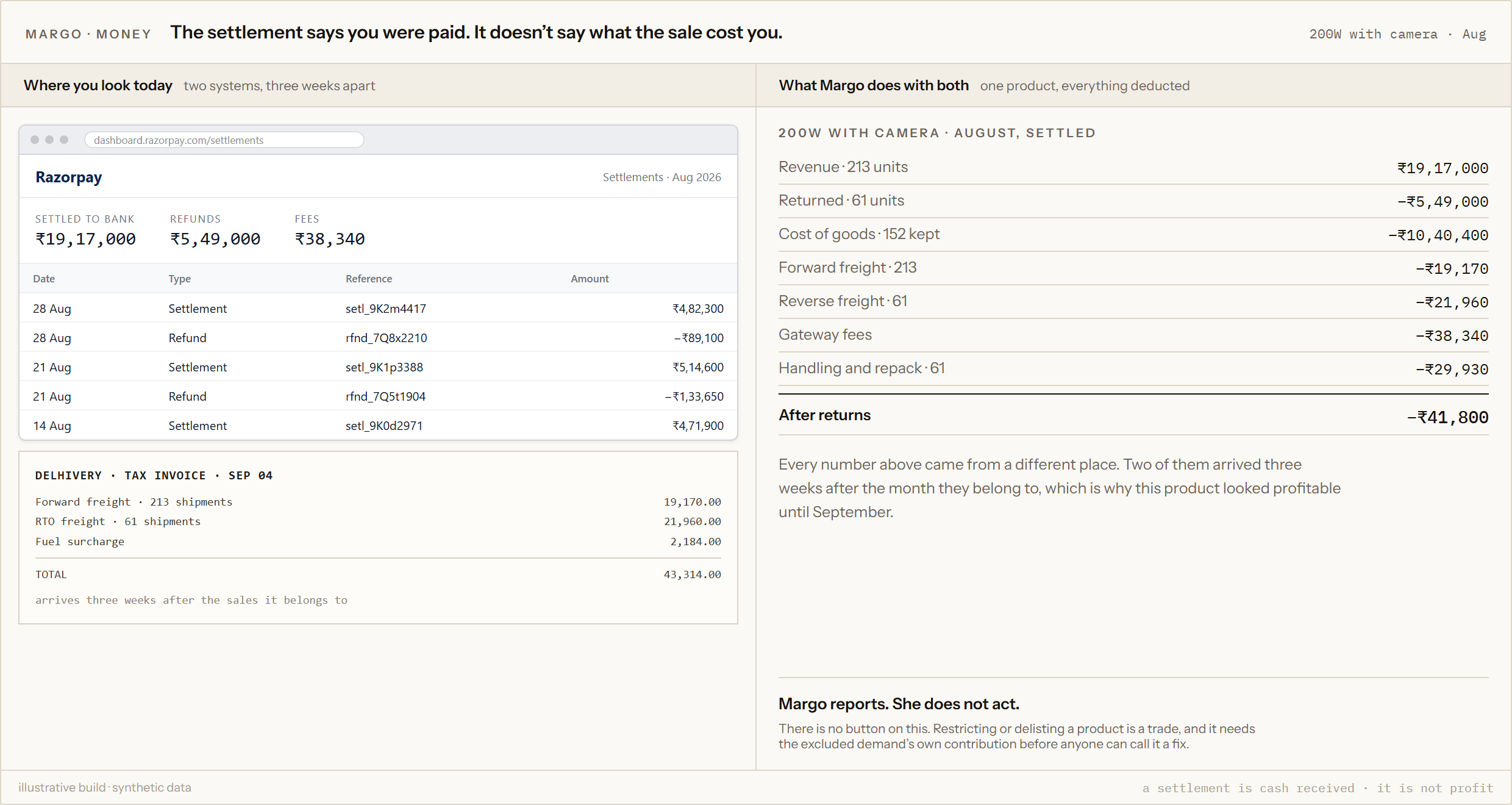Select refund reference rfnd_7Q8x2210
This screenshot has width=1512, height=805.
tap(387, 338)
